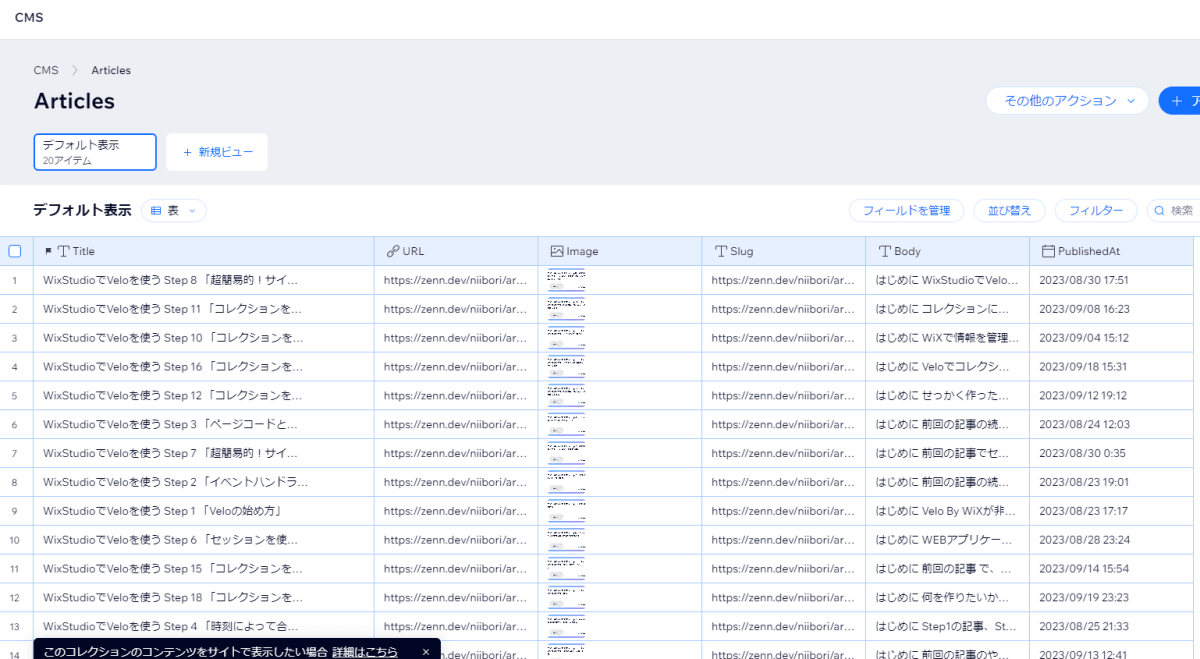Click the primary field flag icon

pos(48,251)
